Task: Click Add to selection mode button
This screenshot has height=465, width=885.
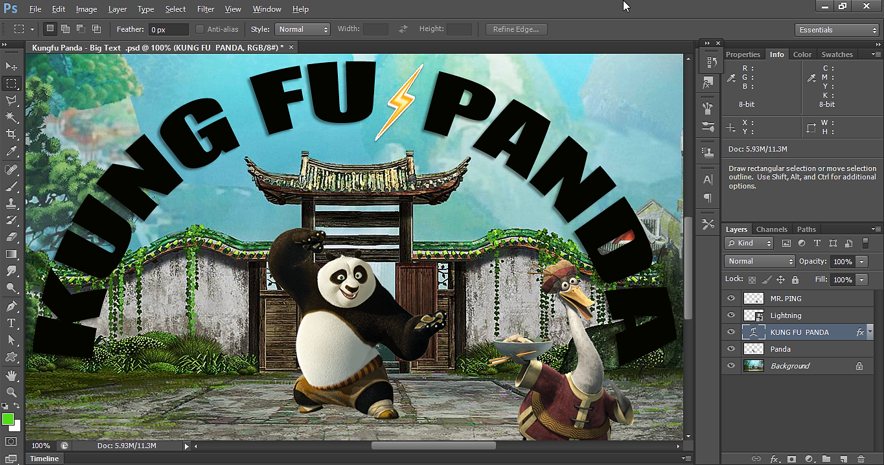Action: [65, 29]
